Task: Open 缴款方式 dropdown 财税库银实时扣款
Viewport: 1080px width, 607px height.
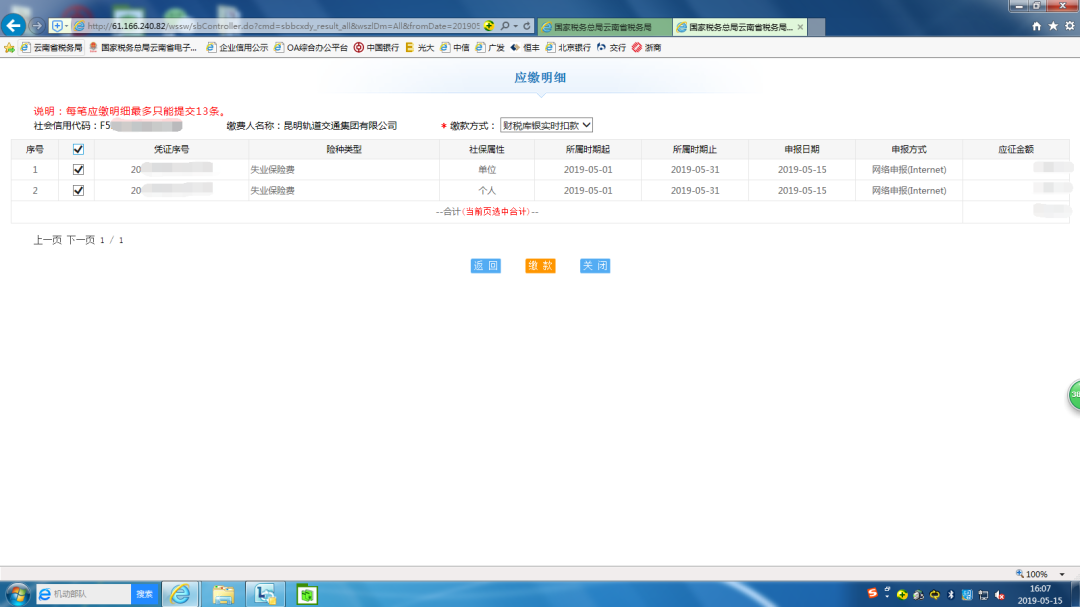Action: click(x=546, y=125)
